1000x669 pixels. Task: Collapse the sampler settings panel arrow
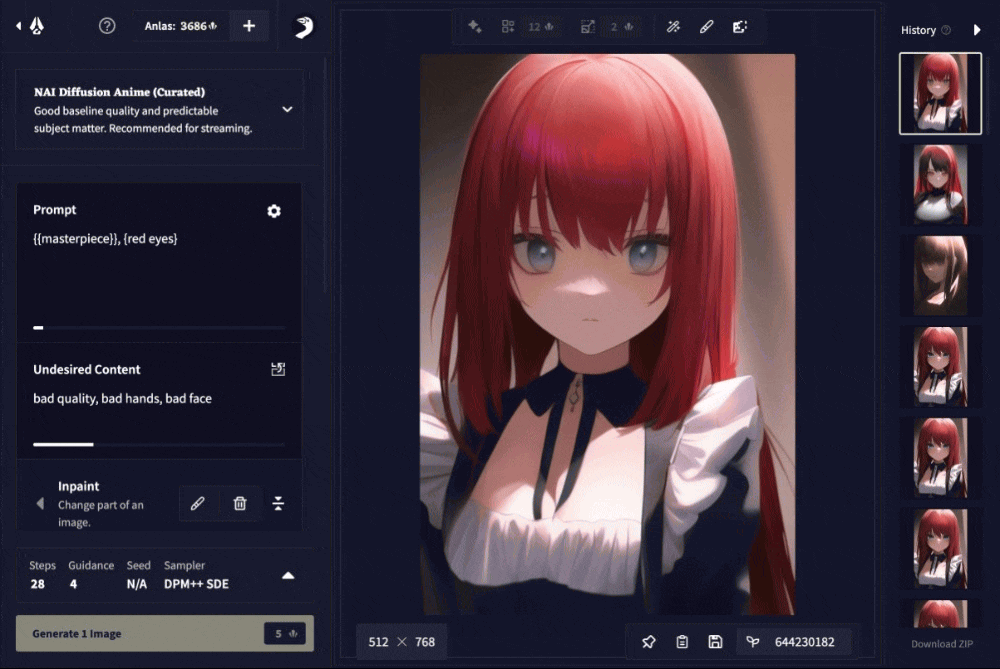[x=288, y=575]
